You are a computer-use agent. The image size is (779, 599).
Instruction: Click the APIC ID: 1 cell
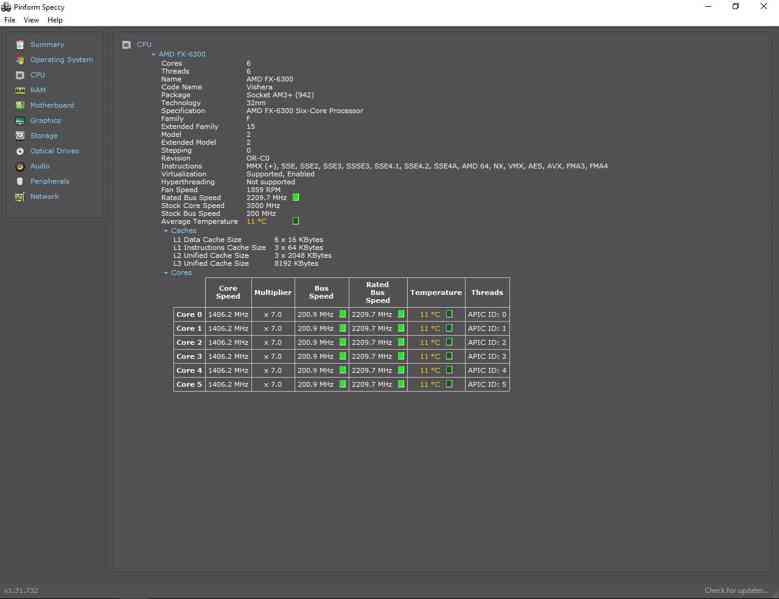[487, 328]
